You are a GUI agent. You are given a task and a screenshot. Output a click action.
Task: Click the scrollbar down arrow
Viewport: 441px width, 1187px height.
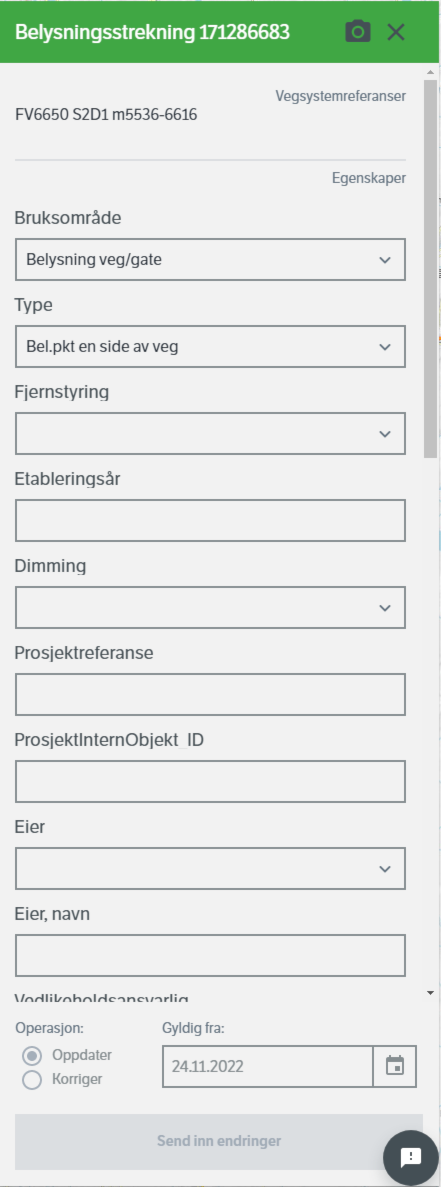click(x=430, y=992)
